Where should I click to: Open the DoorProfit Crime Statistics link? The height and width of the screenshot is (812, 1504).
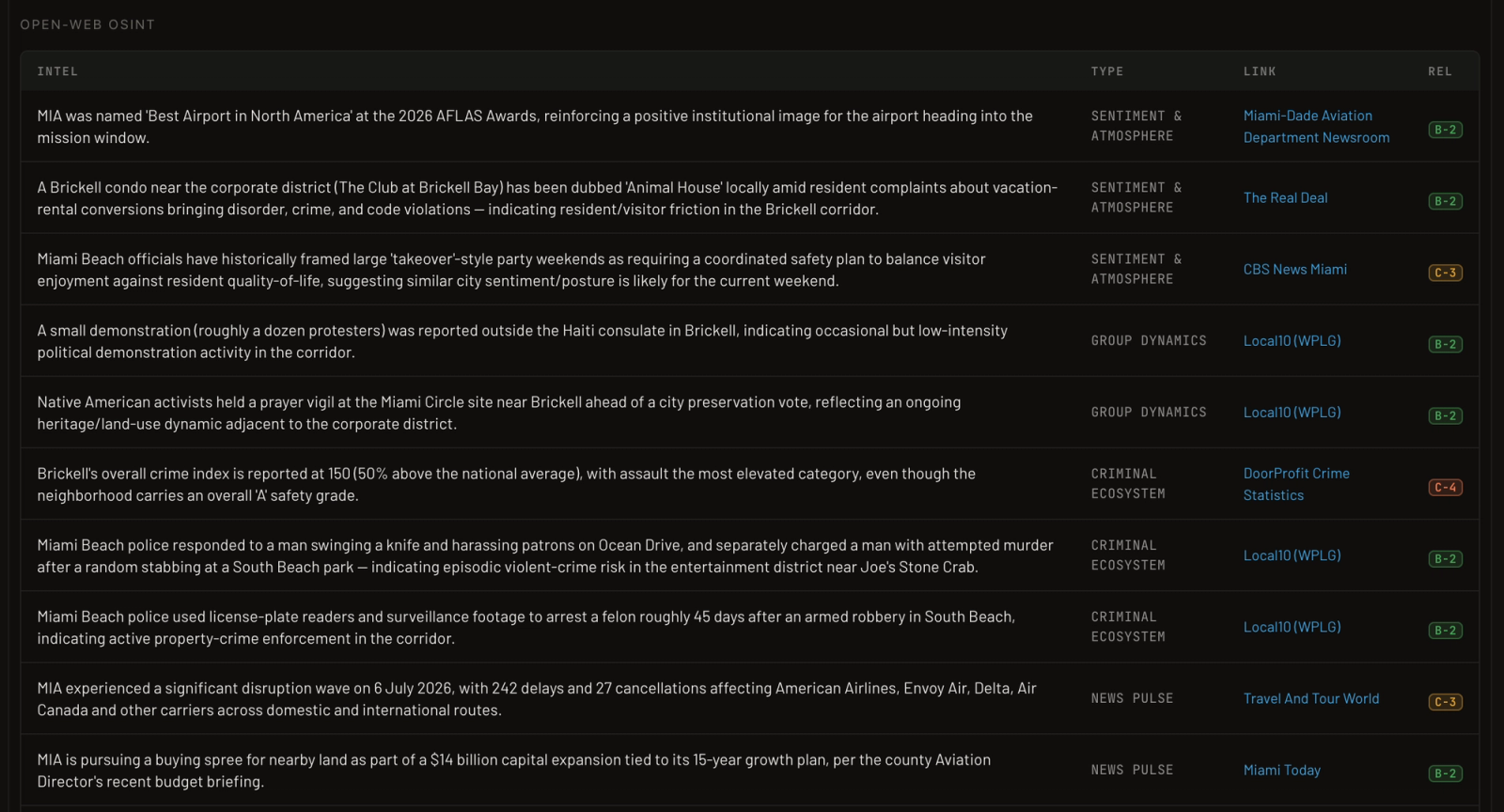[1296, 484]
